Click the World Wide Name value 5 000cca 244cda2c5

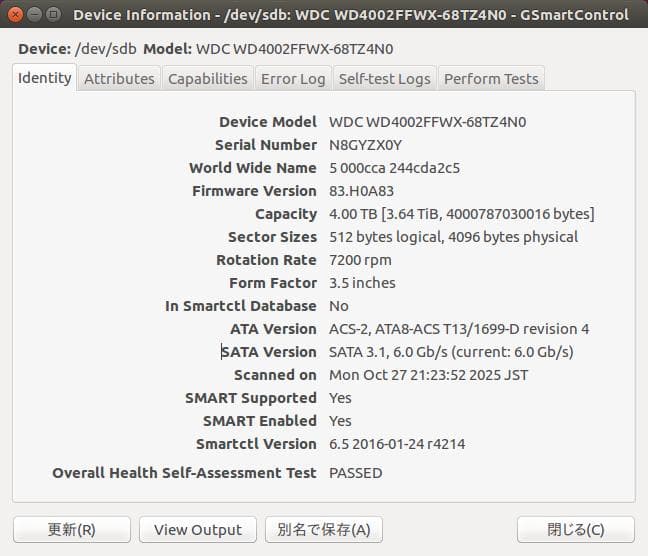[394, 168]
